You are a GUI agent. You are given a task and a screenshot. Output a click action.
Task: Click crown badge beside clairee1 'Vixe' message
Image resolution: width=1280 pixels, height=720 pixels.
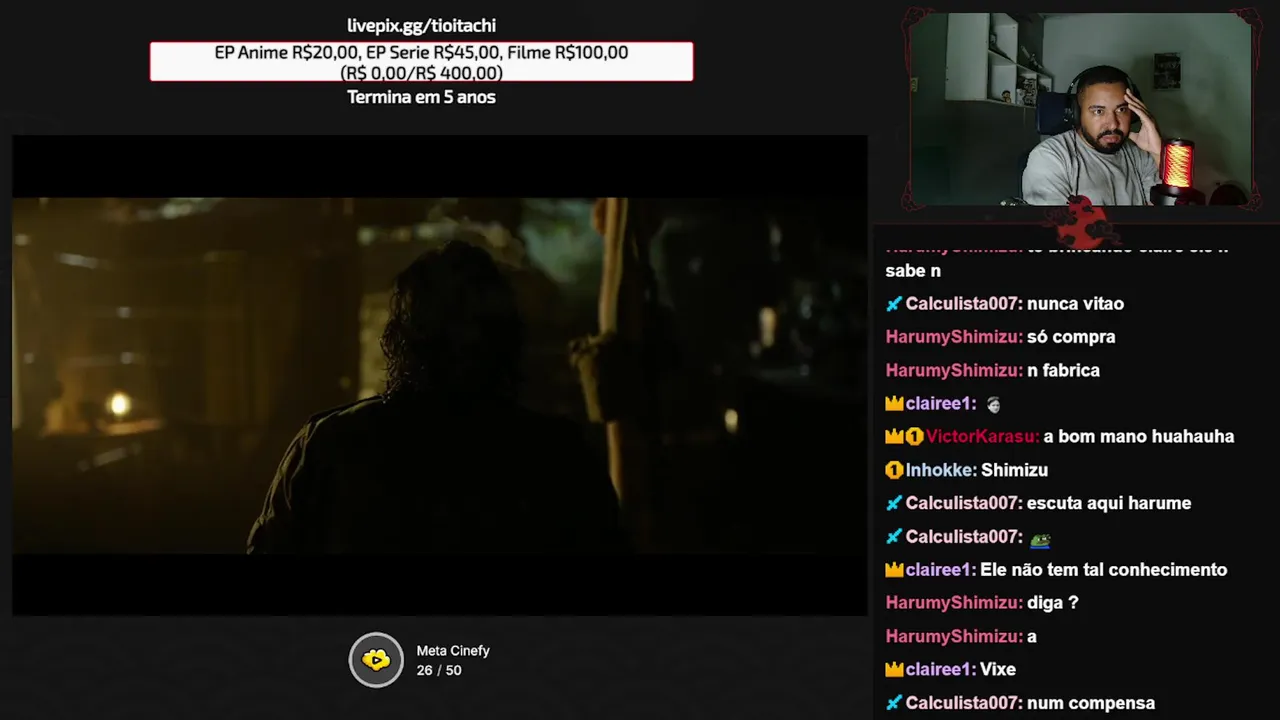[x=894, y=670]
